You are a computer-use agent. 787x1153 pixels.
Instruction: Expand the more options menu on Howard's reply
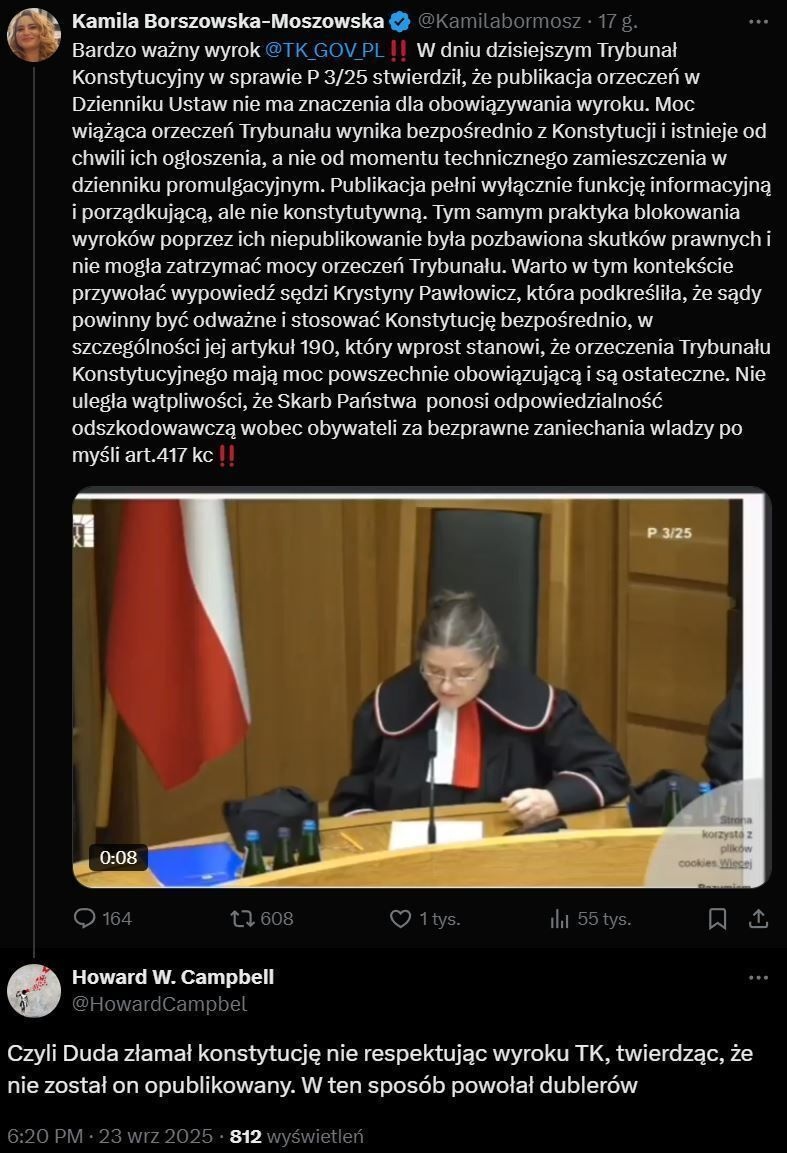tap(758, 978)
